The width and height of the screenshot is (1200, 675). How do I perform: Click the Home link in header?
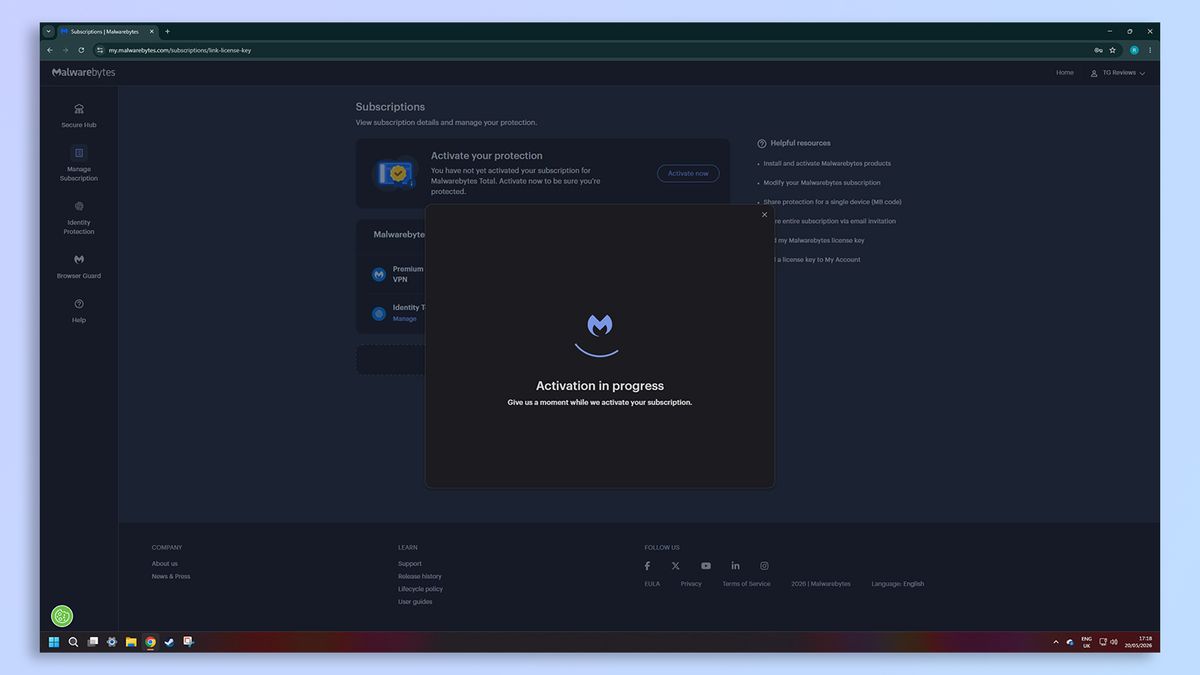point(1065,72)
